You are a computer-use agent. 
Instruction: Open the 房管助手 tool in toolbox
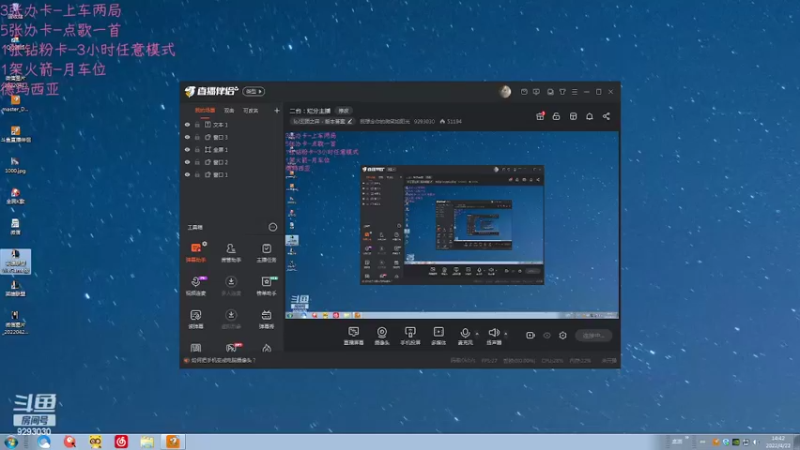231,253
